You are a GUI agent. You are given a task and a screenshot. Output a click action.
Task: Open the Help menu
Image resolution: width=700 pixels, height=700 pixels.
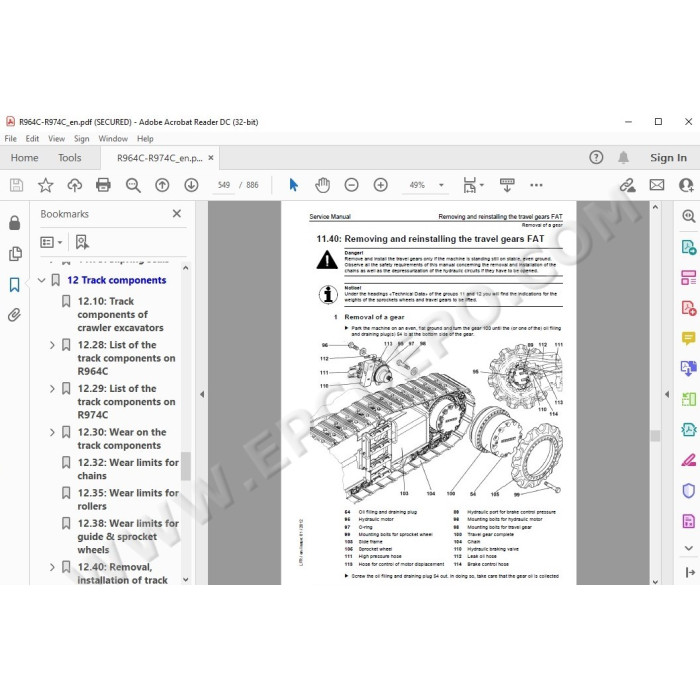[145, 139]
